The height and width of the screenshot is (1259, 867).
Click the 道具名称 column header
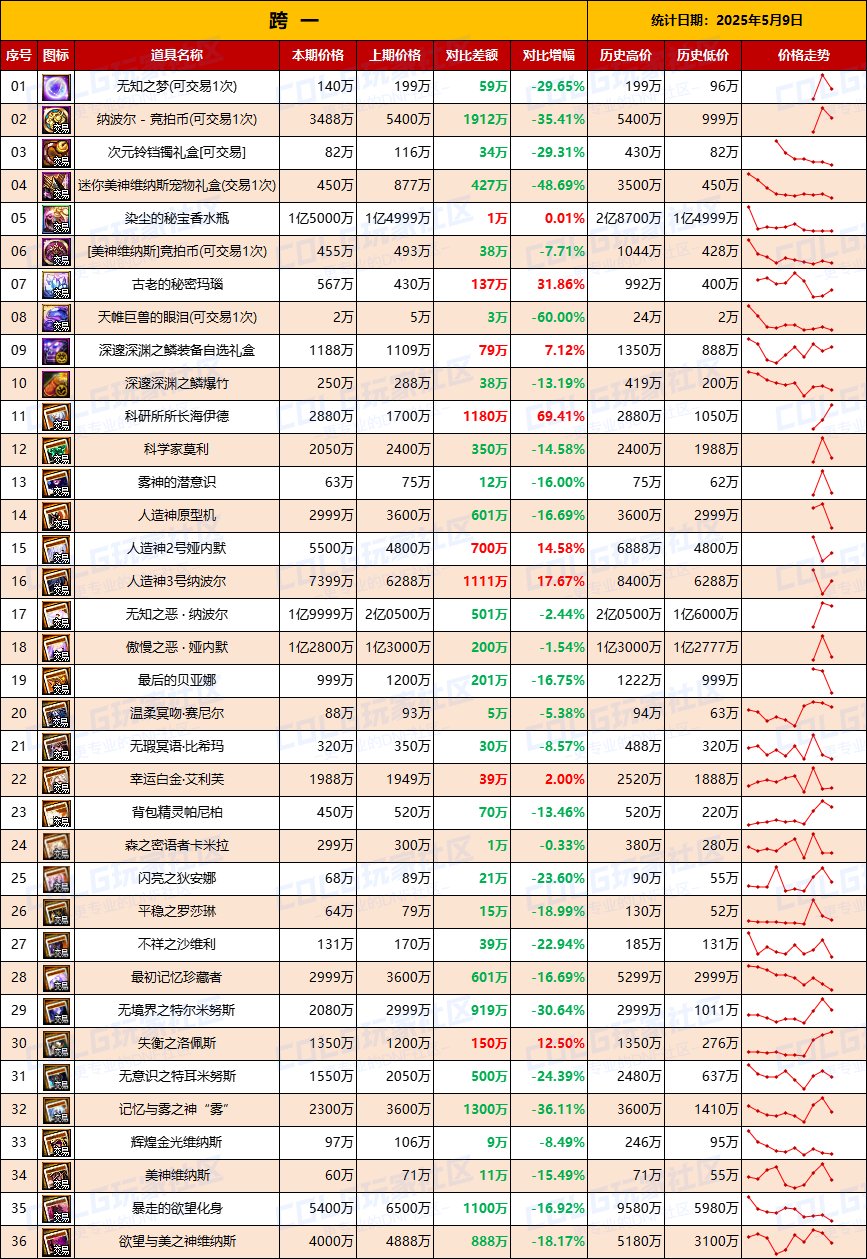coord(177,55)
